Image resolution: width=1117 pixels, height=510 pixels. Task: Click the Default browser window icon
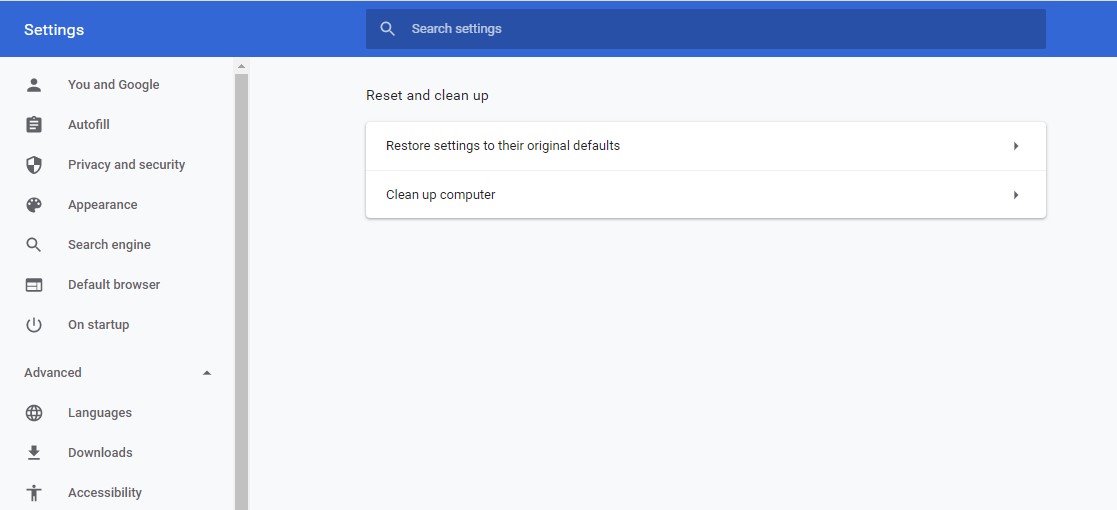pos(34,285)
